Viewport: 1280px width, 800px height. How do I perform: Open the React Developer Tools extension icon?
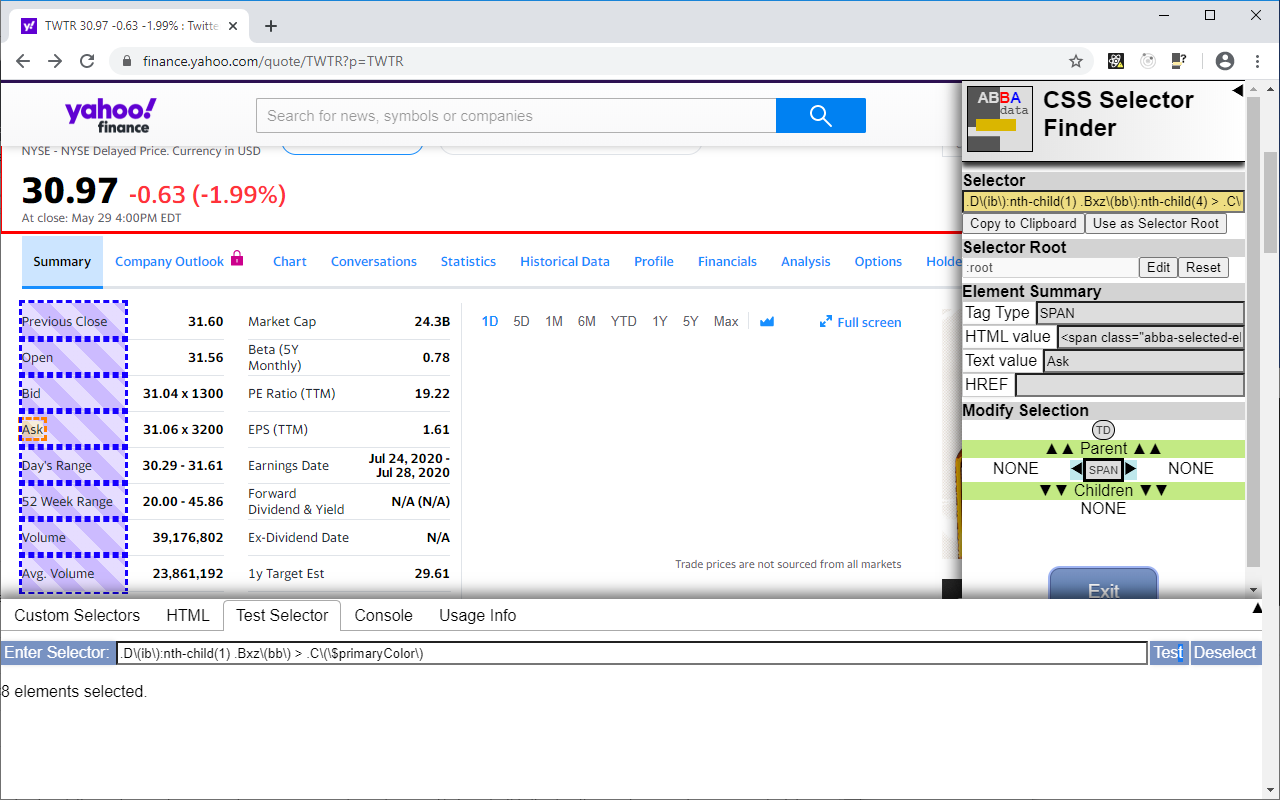point(1116,61)
